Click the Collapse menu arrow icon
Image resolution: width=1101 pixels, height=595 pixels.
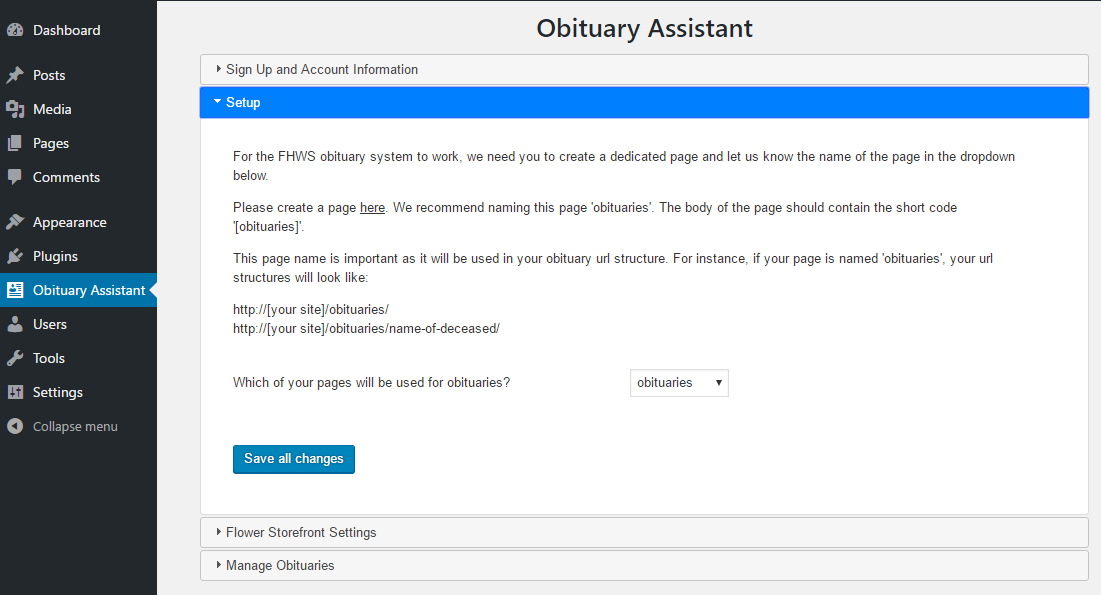(x=15, y=427)
